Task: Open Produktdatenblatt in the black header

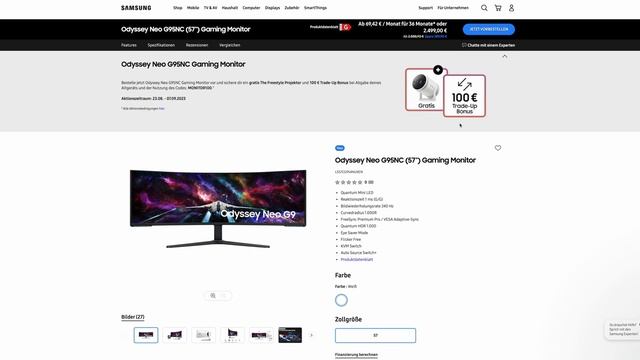Action: (324, 27)
